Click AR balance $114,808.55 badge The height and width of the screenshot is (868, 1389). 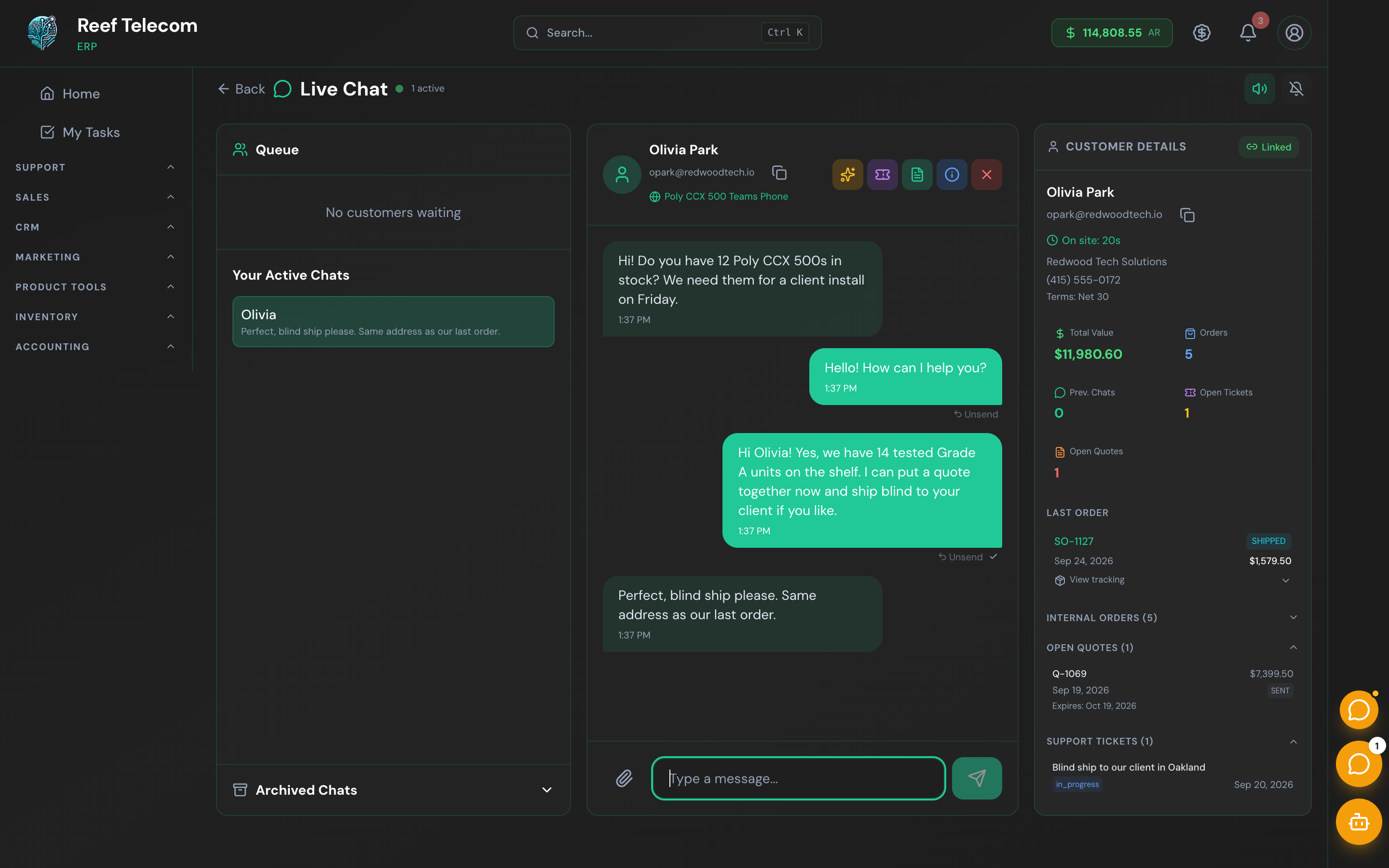(1111, 33)
